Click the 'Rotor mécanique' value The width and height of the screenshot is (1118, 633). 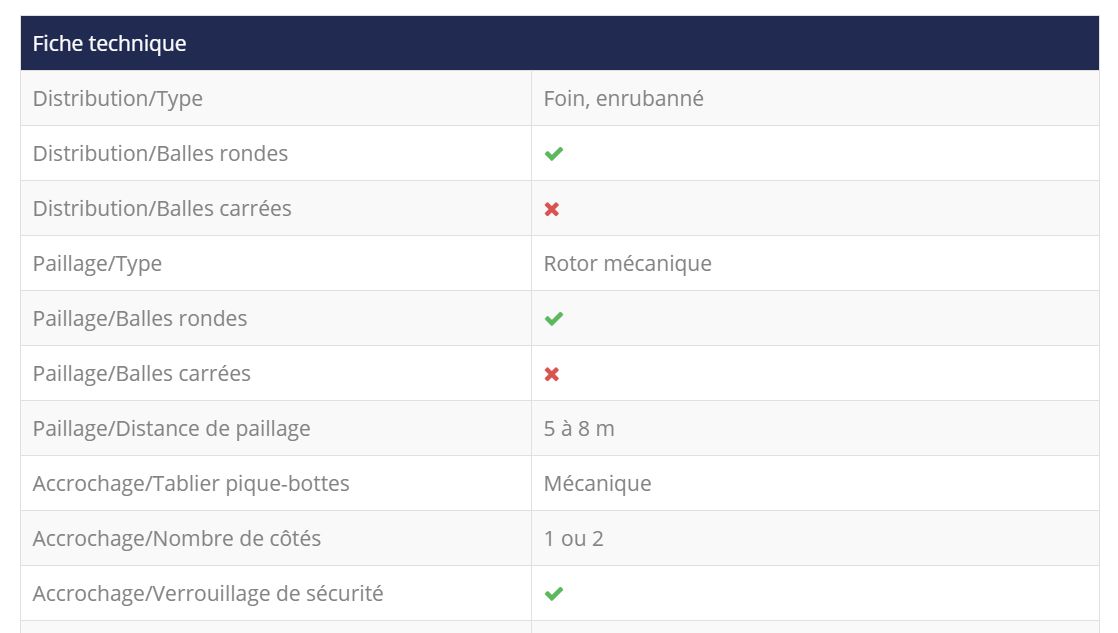click(x=627, y=264)
